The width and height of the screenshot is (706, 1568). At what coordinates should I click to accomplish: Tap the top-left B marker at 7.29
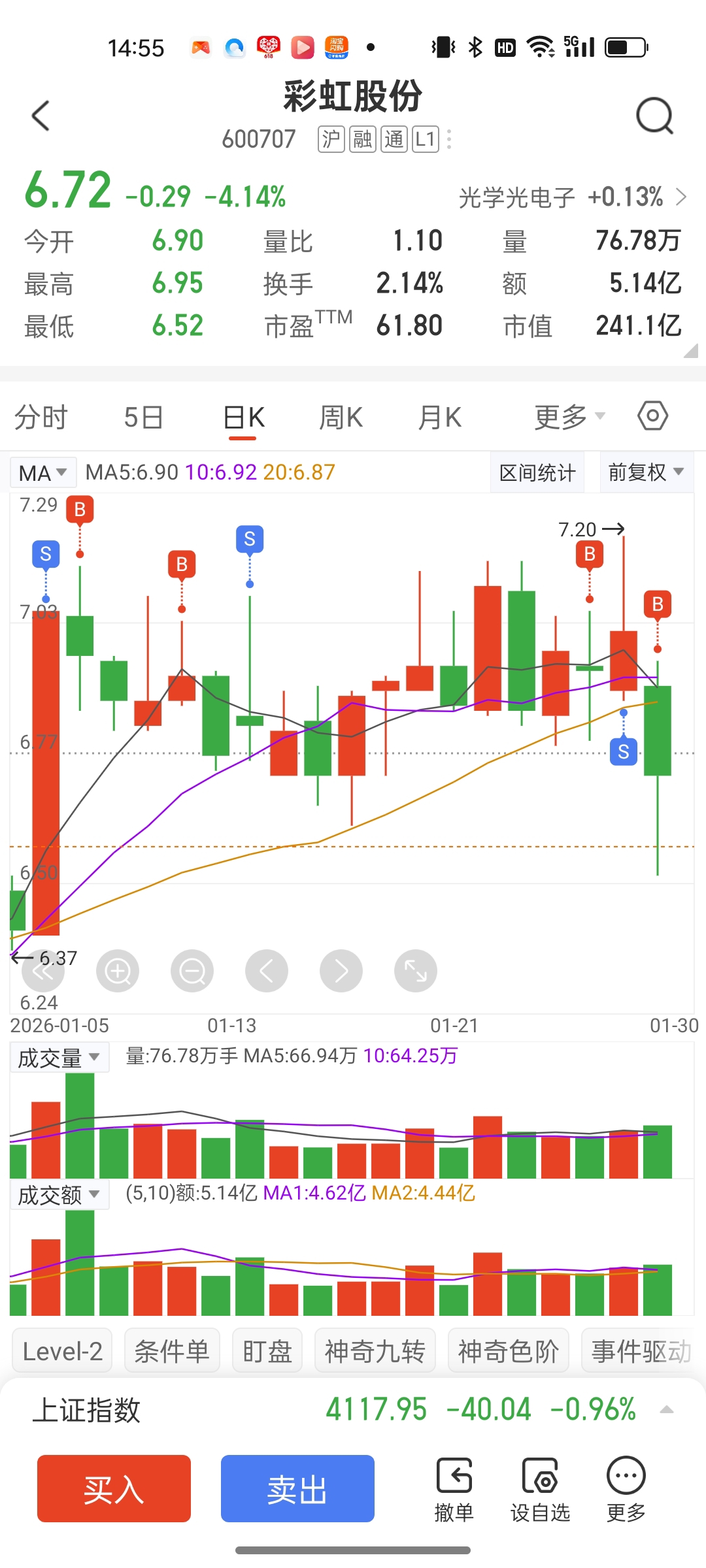click(80, 509)
